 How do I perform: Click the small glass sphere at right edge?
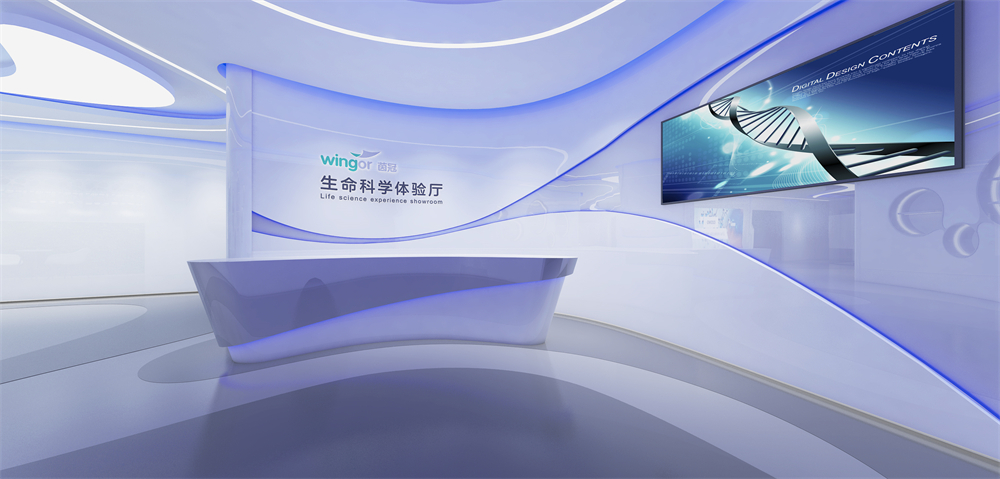tap(966, 238)
